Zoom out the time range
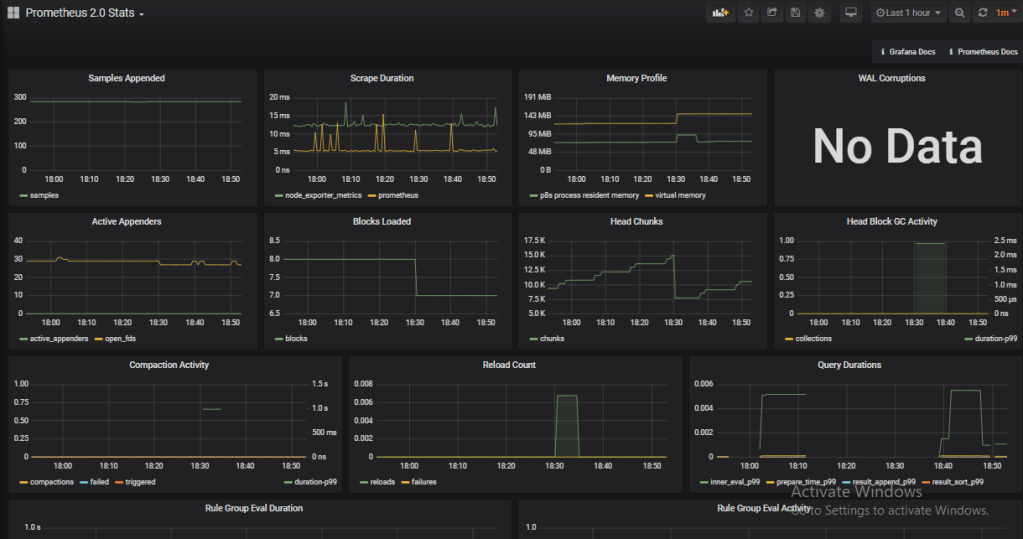Screen dimensions: 1023x539 coord(960,13)
